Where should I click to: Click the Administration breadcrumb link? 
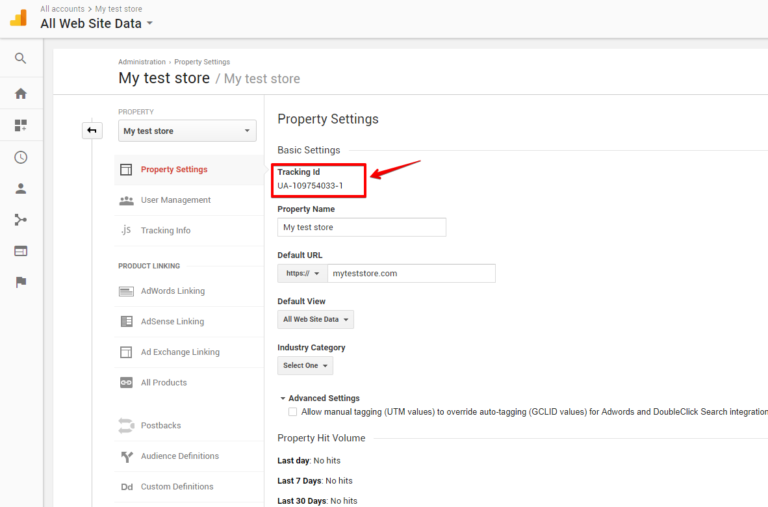click(x=142, y=62)
